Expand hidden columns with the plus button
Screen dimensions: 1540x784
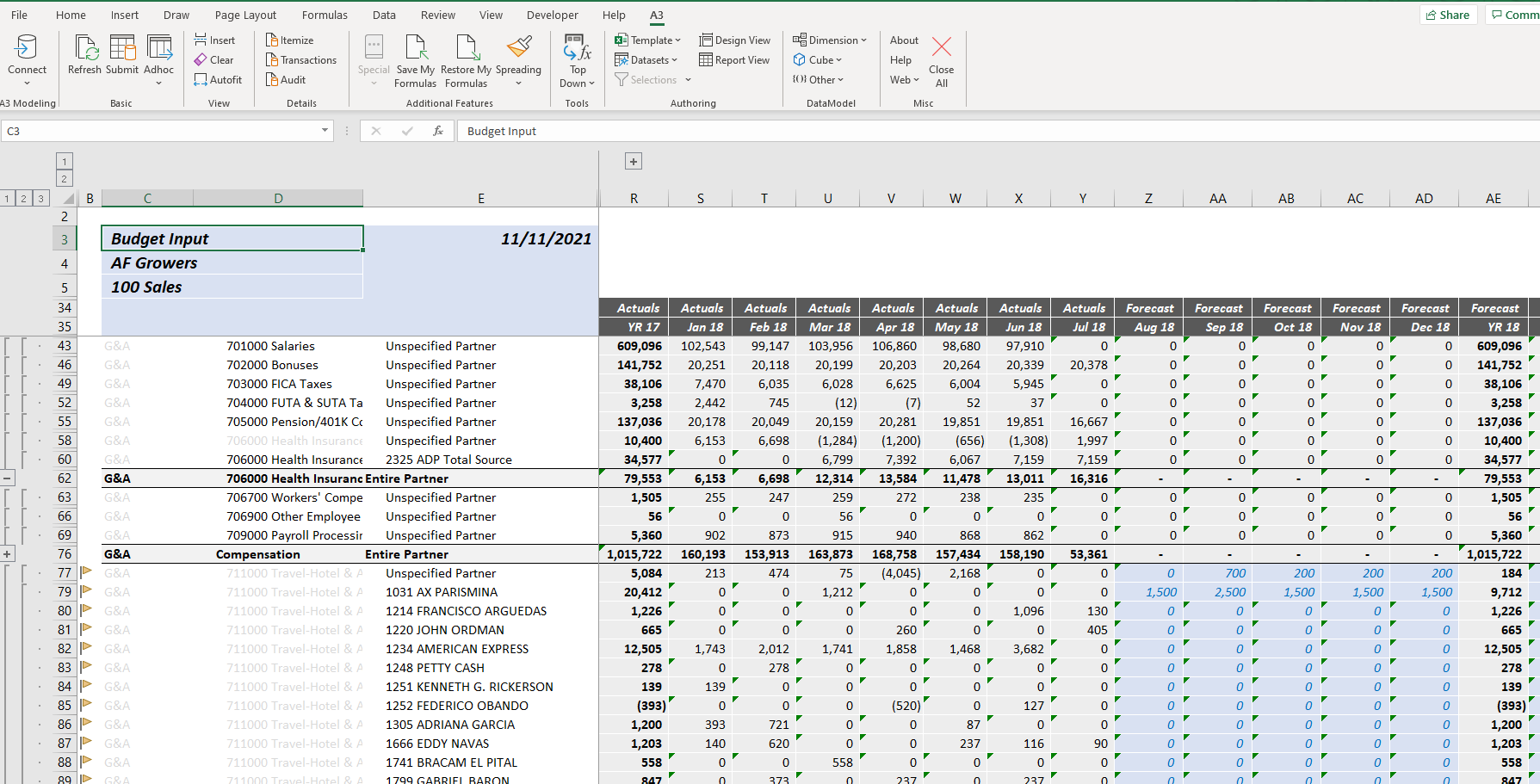point(633,161)
